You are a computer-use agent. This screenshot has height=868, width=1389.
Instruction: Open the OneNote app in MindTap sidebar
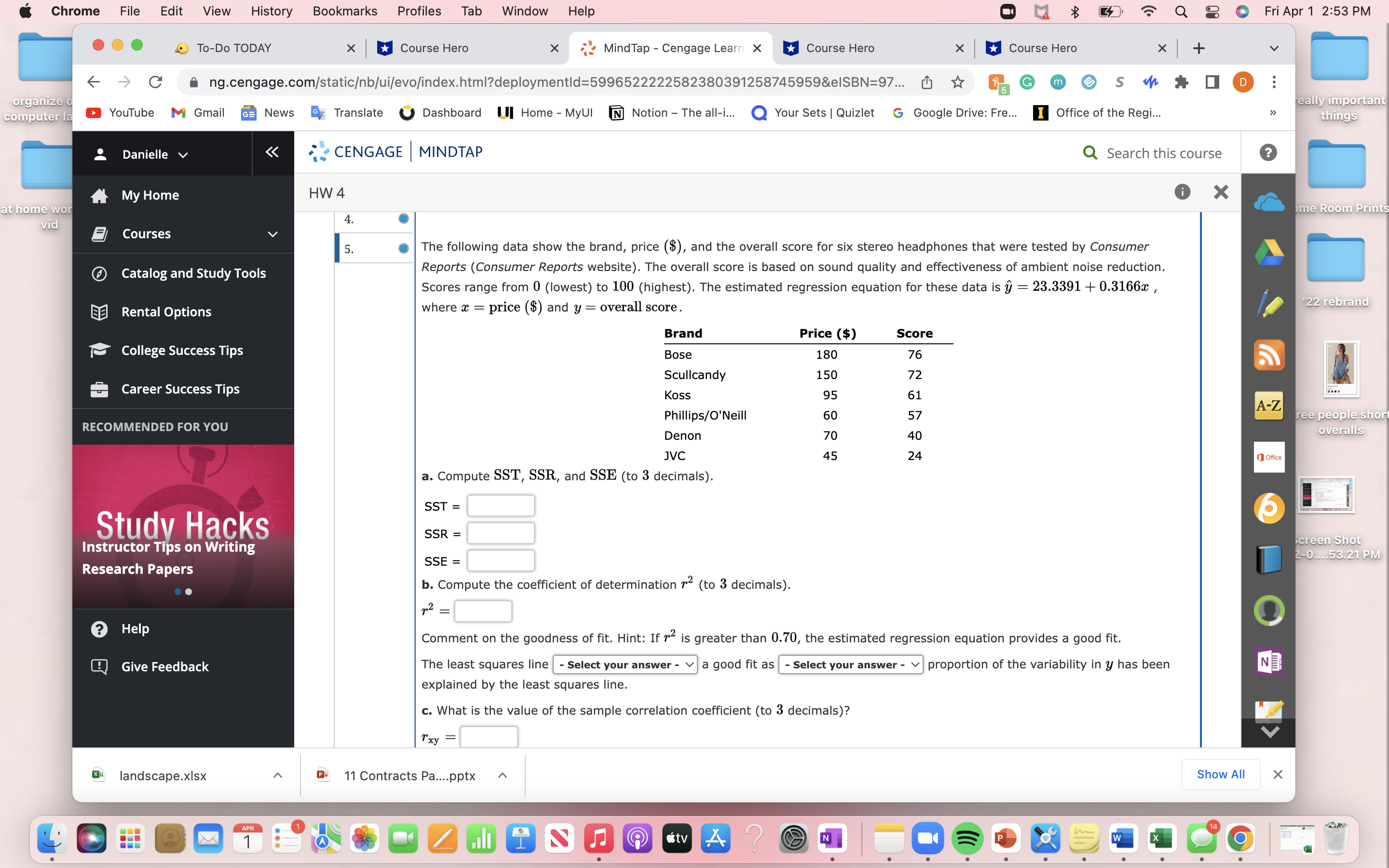point(1268,661)
